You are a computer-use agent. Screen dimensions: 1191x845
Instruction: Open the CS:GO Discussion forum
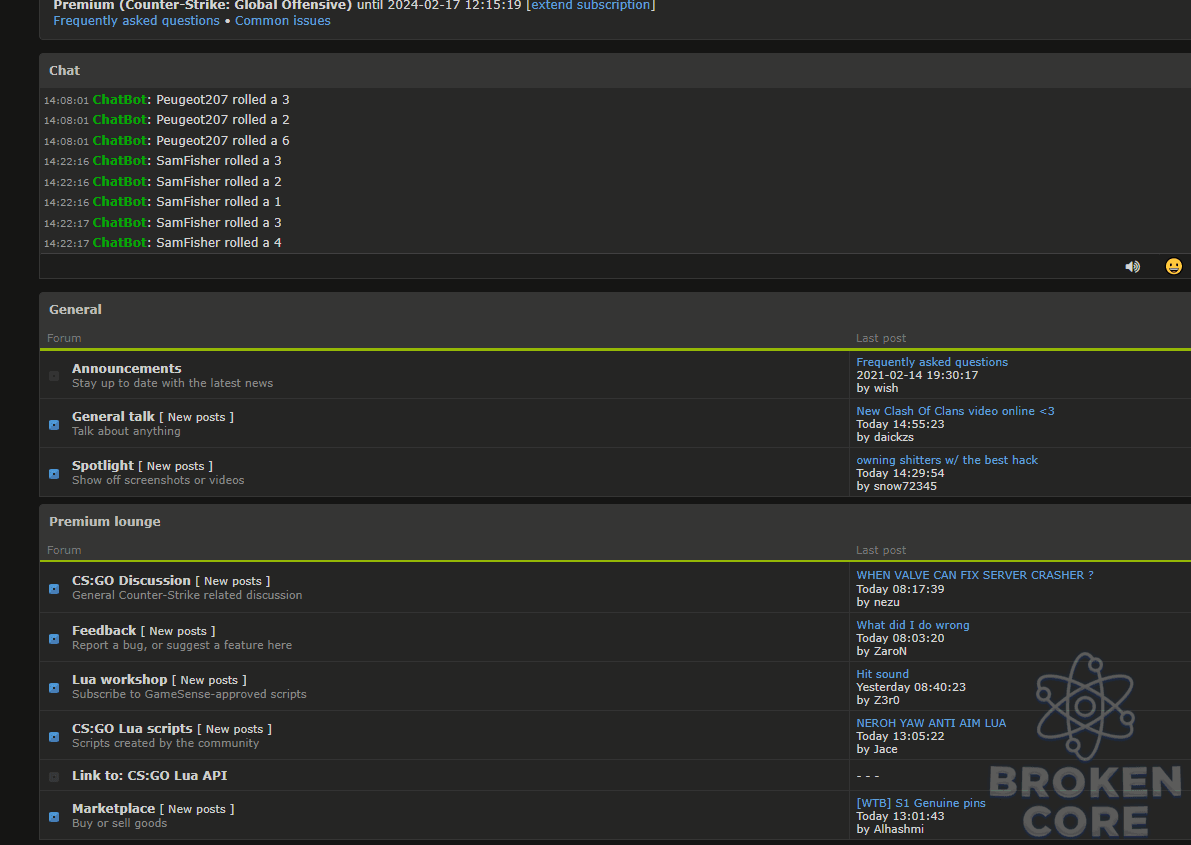click(x=131, y=581)
